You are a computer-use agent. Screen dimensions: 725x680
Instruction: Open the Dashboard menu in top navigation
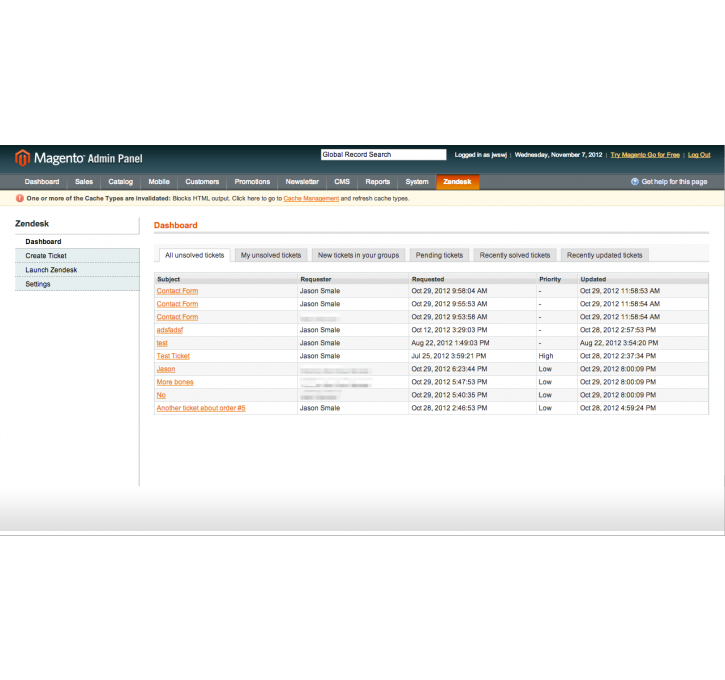[42, 182]
